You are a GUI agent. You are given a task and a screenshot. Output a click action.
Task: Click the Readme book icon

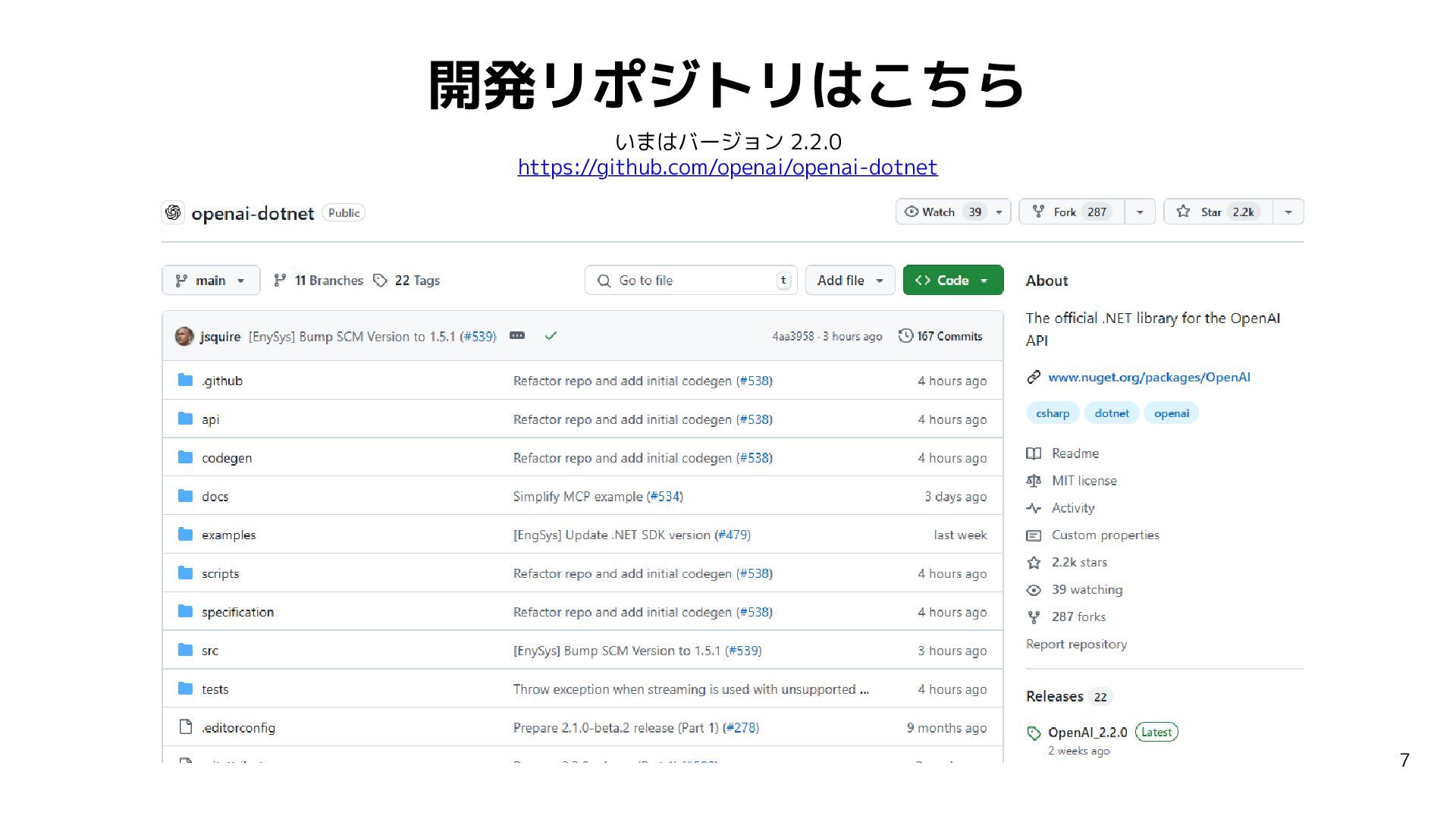click(x=1034, y=453)
